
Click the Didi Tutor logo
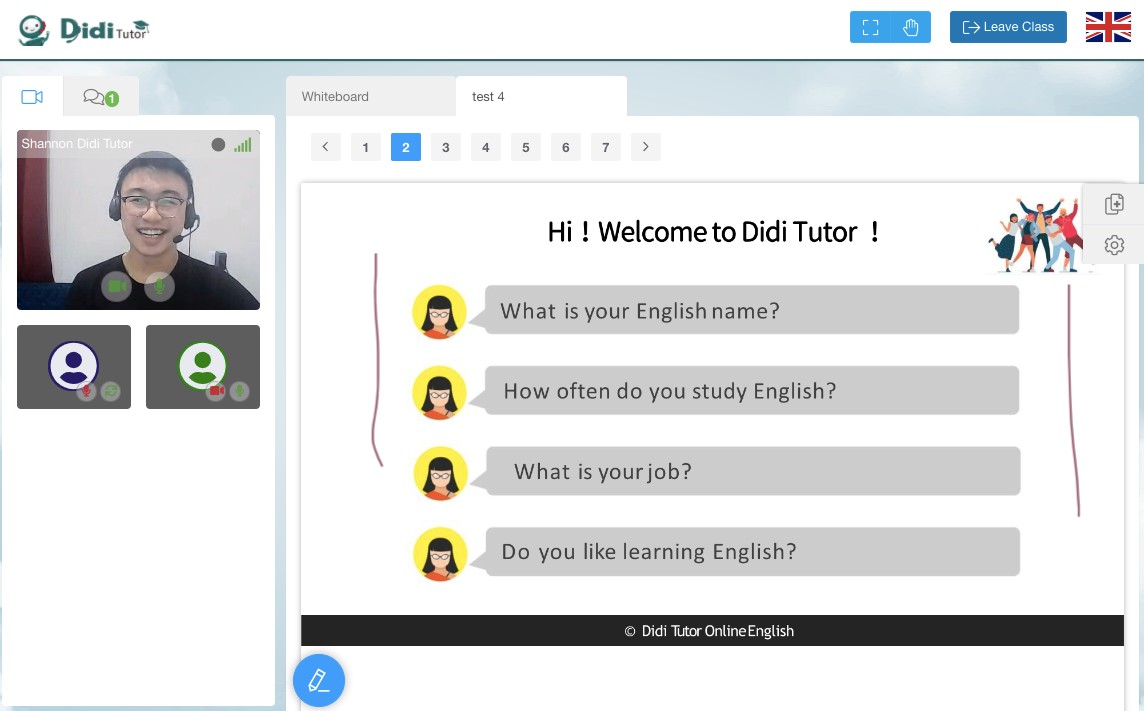(83, 30)
